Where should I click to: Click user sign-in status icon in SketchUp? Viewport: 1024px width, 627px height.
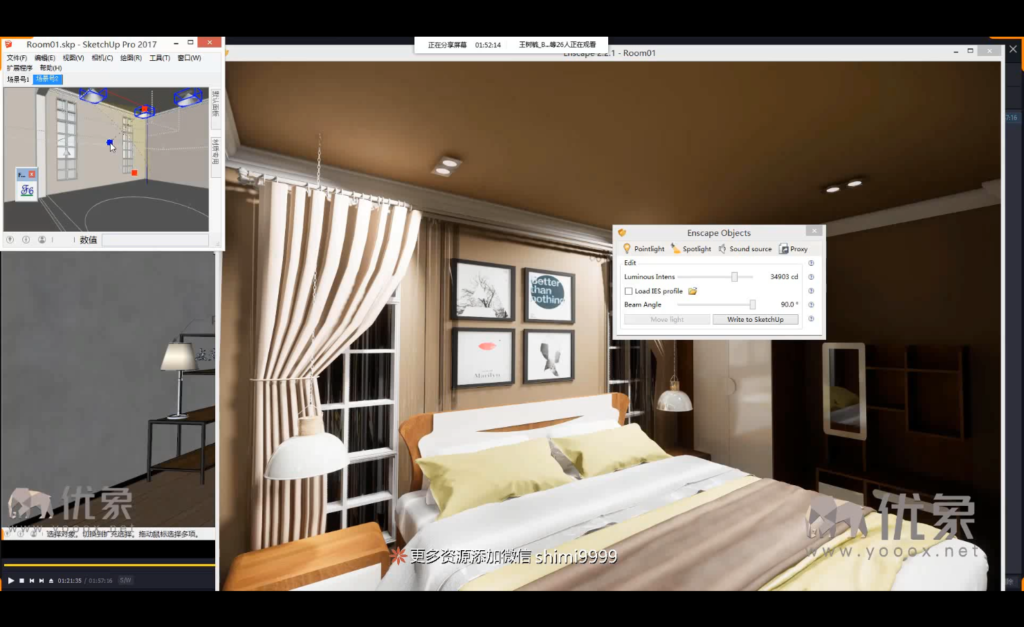point(42,240)
